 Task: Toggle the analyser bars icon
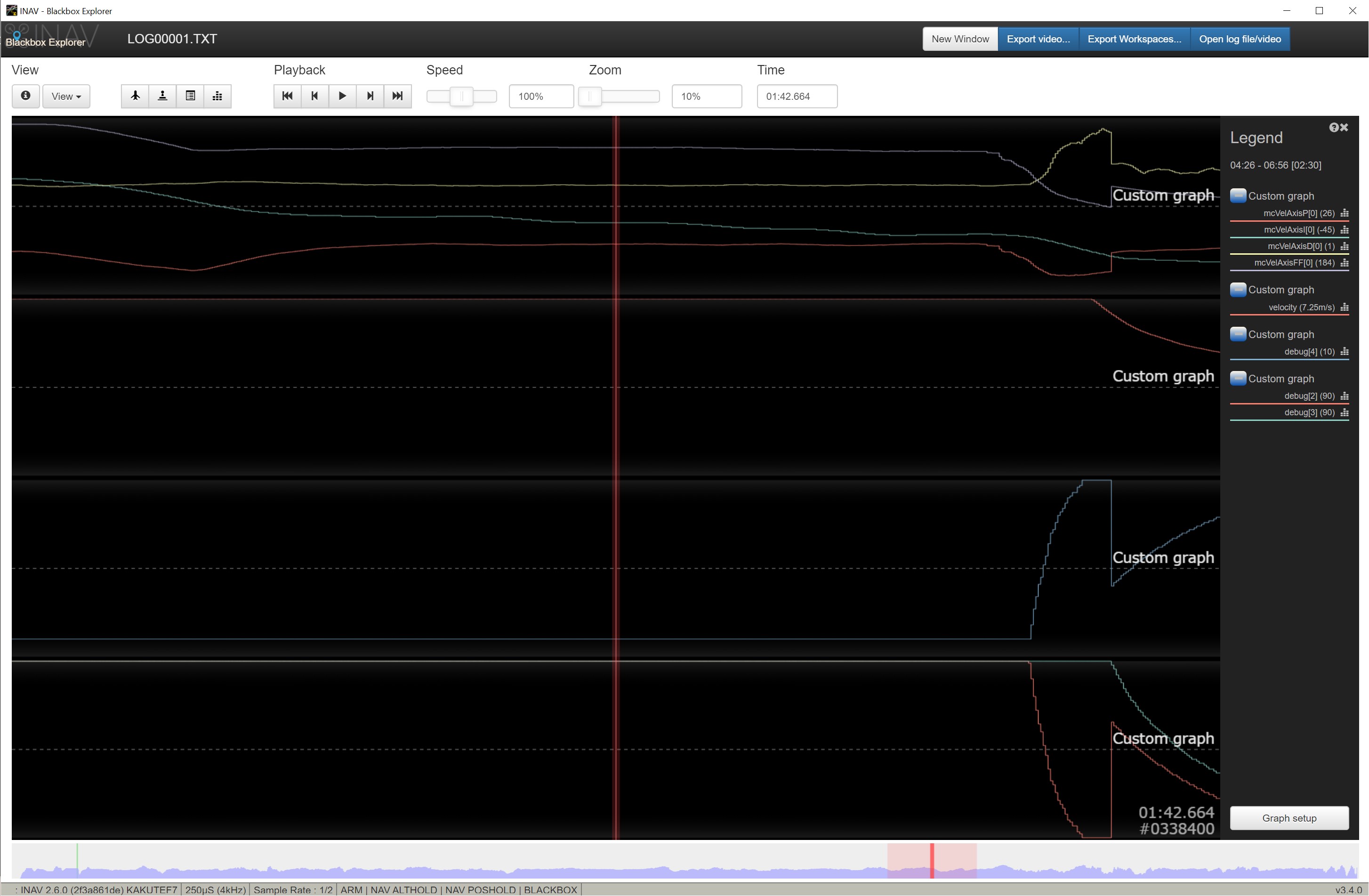point(217,96)
